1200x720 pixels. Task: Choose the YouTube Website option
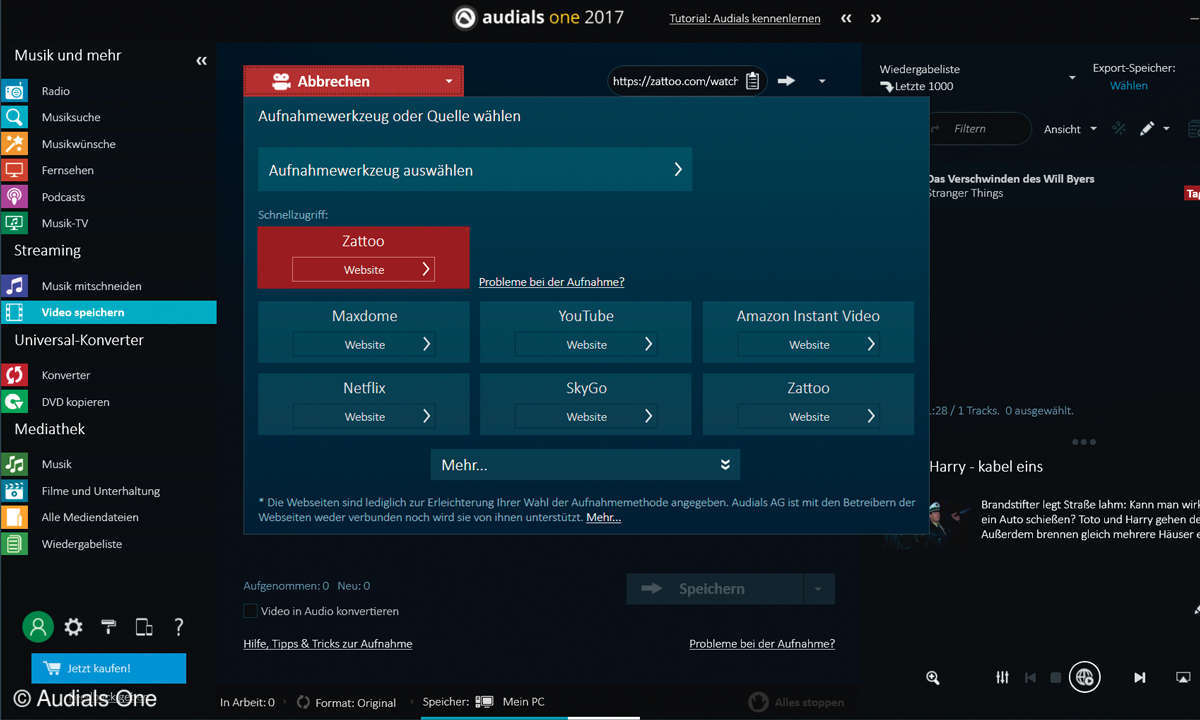[585, 344]
